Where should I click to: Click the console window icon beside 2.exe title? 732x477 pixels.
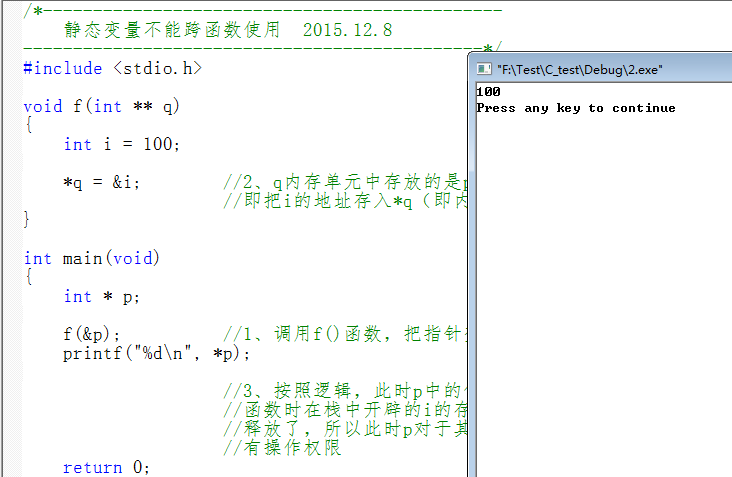click(x=484, y=69)
